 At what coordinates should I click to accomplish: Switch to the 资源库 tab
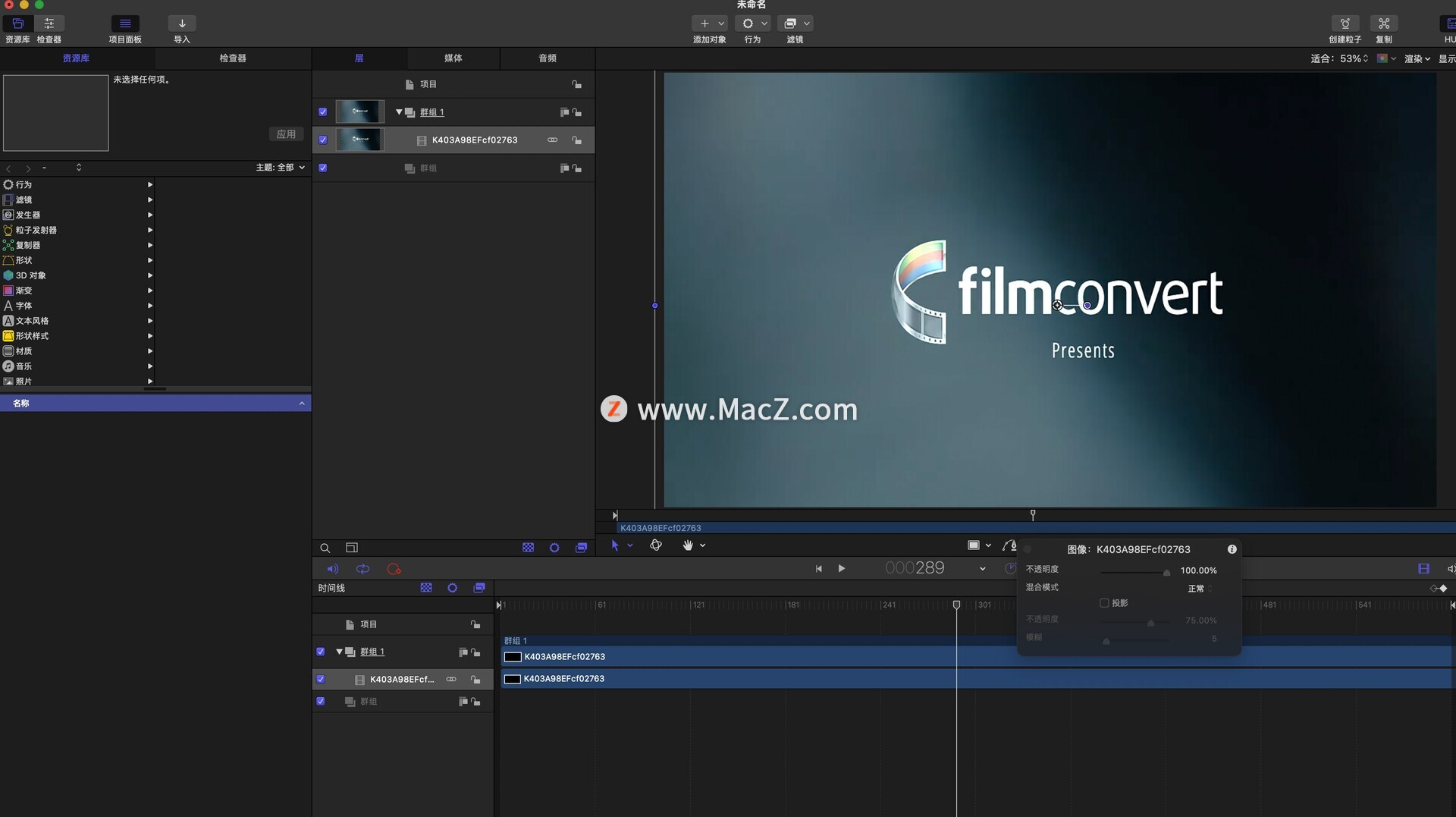[x=76, y=58]
